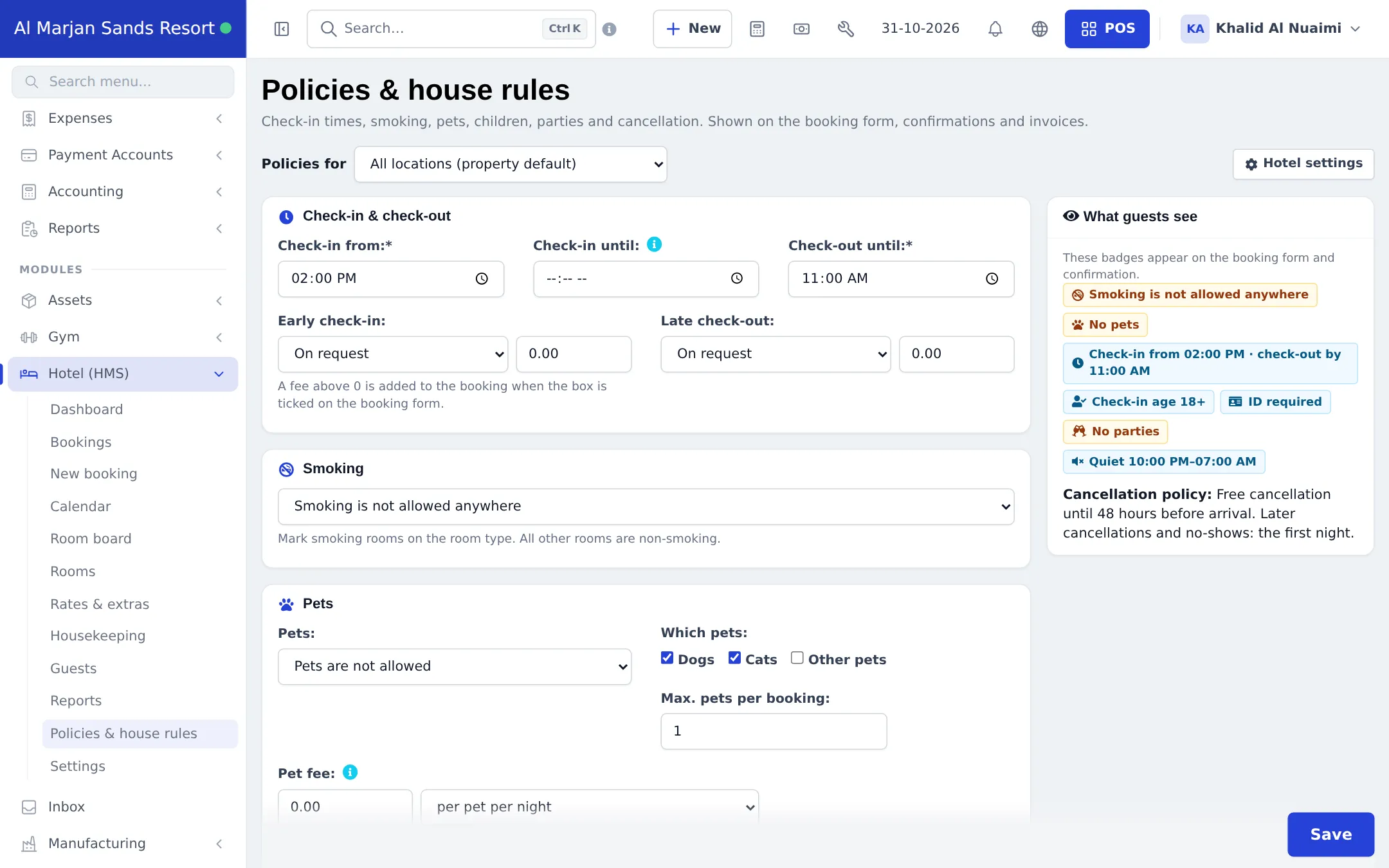
Task: Open the pet fee per pet per night dropdown
Action: pyautogui.click(x=590, y=807)
